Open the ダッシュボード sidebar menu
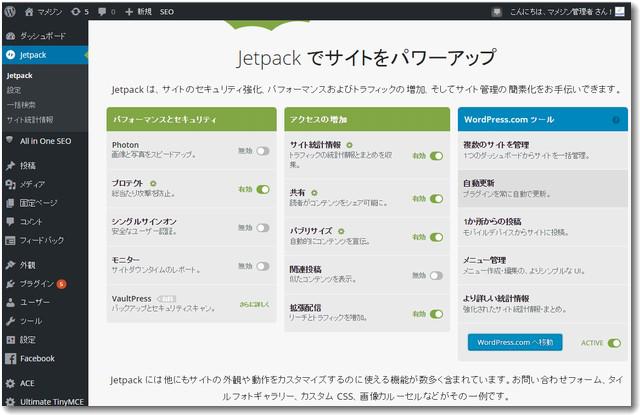640x415 pixels. [45, 36]
